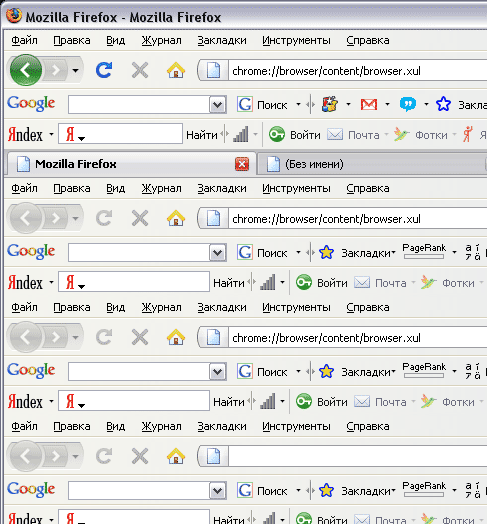The width and height of the screenshot is (487, 524).
Task: Close the Mozilla Firefox tab with red X
Action: click(242, 164)
